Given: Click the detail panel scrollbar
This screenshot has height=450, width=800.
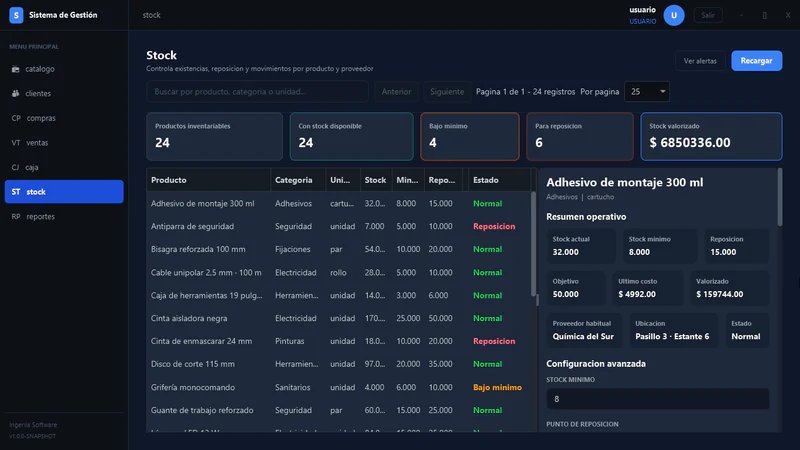Looking at the screenshot, I should coord(780,197).
